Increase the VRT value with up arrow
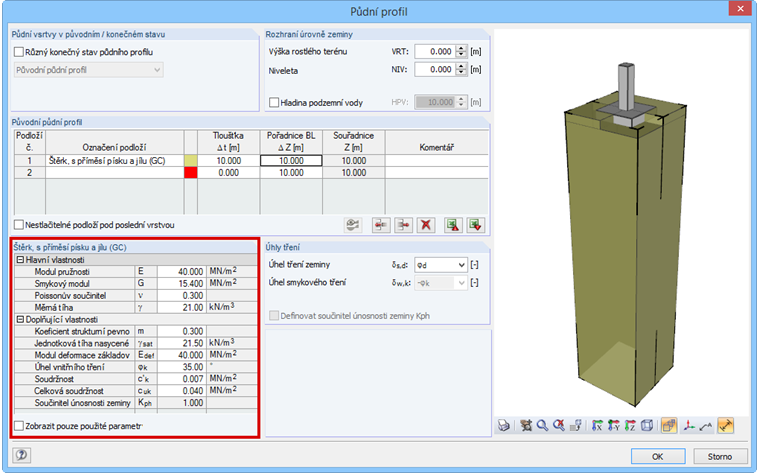Screen dimensions: 760x473 pyautogui.click(x=461, y=47)
